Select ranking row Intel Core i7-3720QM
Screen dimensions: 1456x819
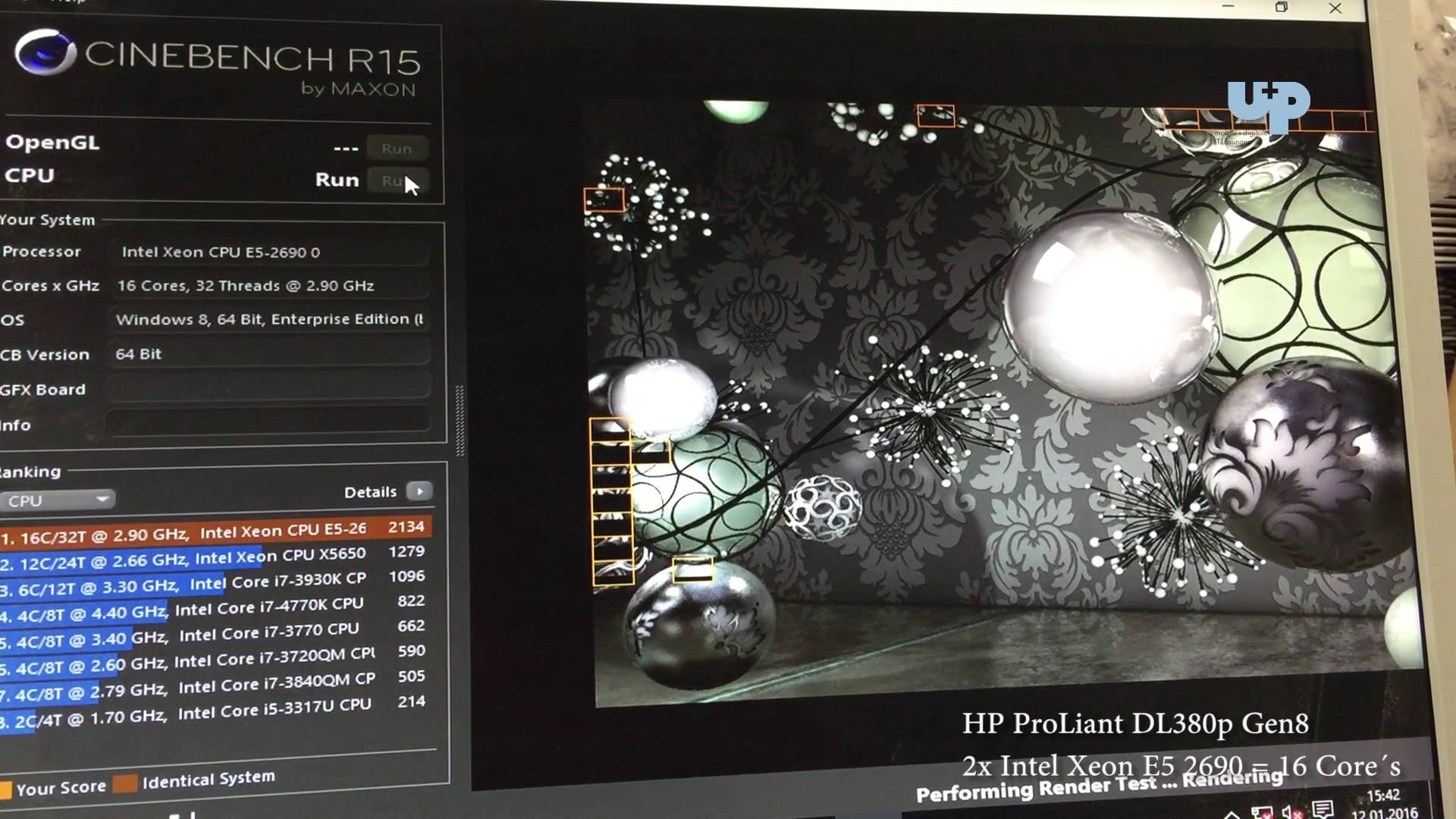click(x=215, y=660)
